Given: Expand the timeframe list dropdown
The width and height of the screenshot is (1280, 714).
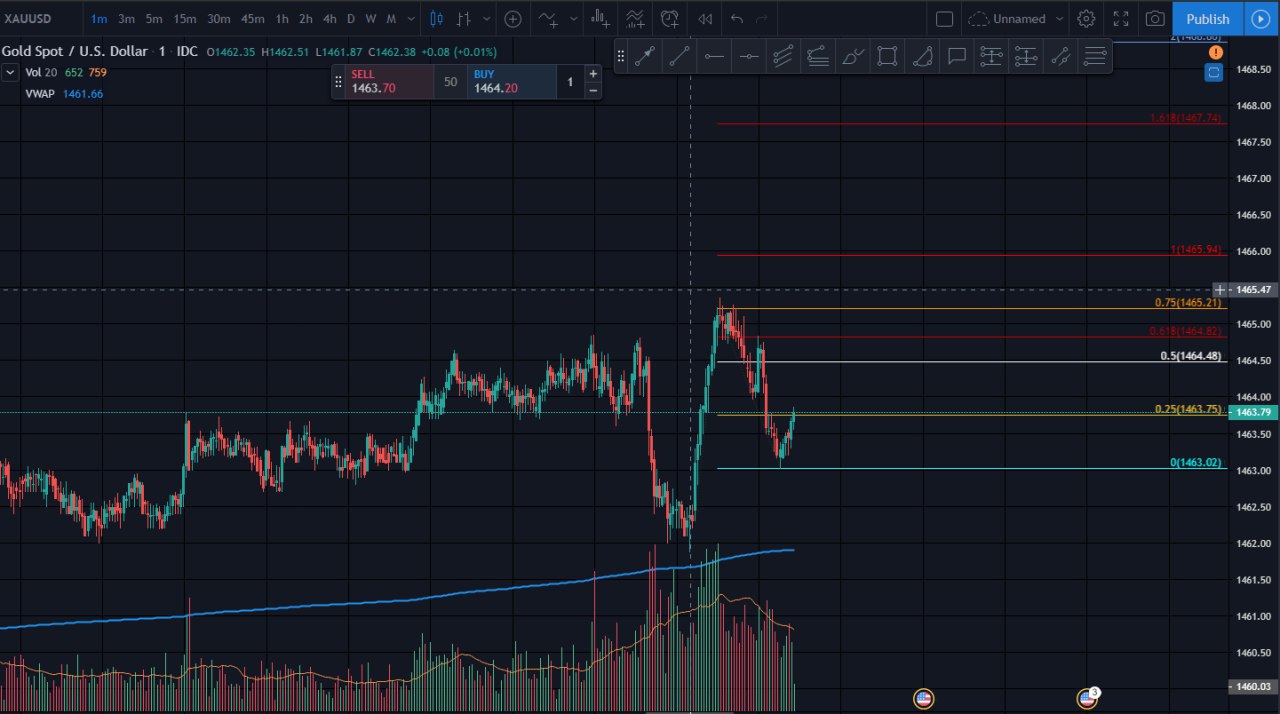Looking at the screenshot, I should [x=411, y=19].
